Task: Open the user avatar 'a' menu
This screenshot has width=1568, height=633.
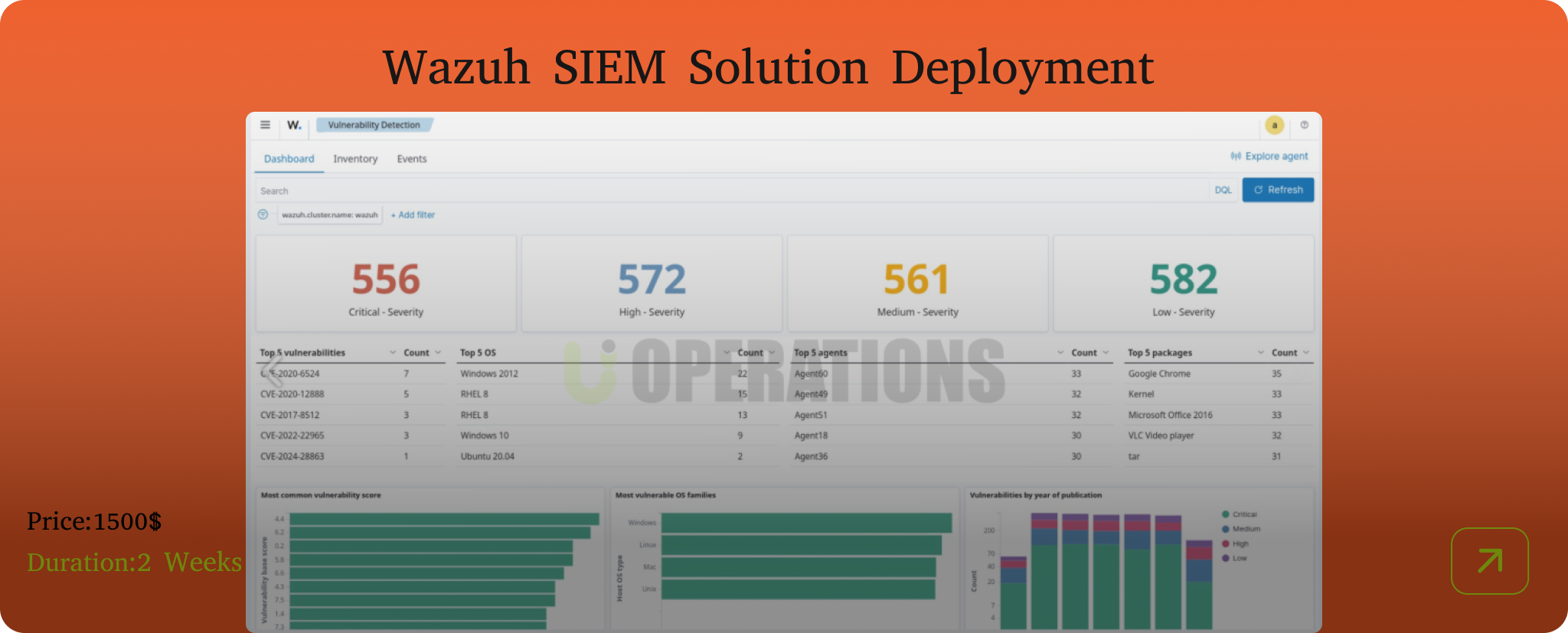Action: (x=1274, y=125)
